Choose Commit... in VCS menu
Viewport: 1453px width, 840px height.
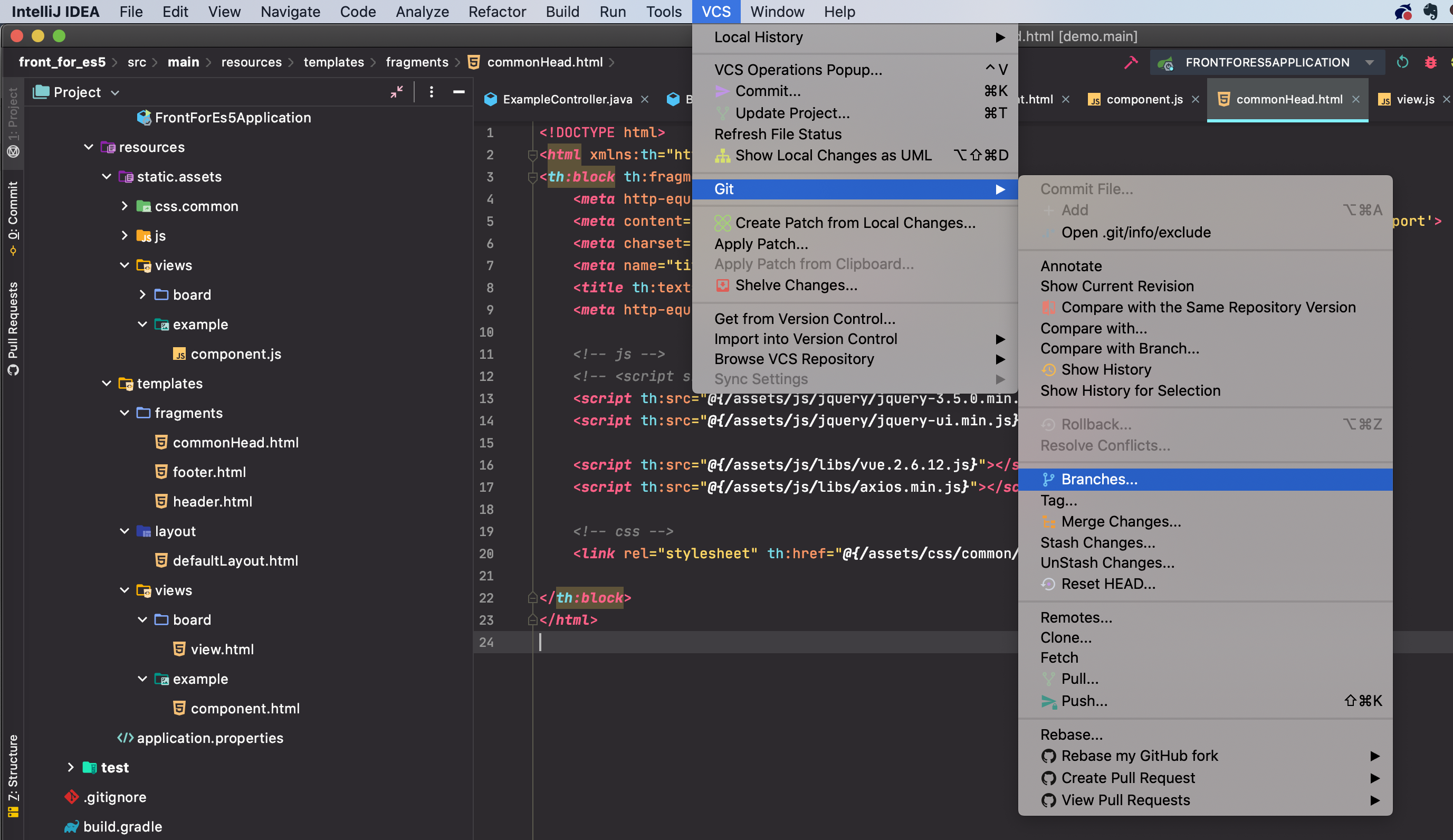tap(855, 91)
